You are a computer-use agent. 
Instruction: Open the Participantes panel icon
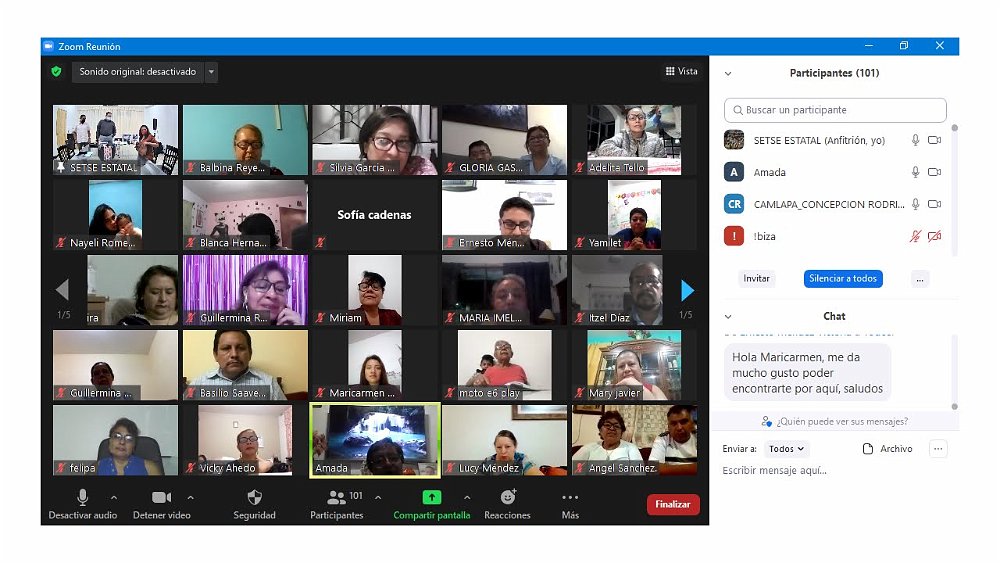coord(336,498)
